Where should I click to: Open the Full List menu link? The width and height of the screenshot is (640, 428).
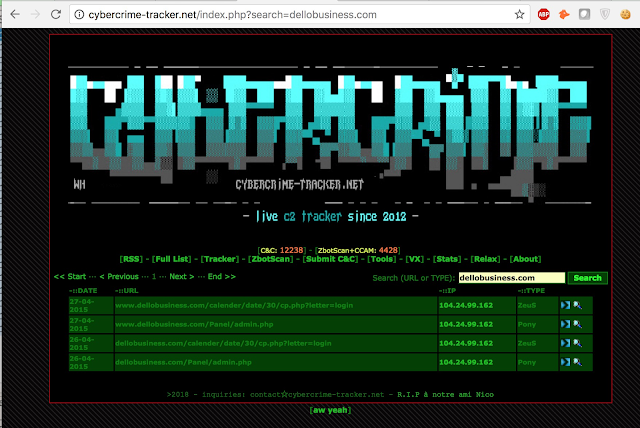pos(171,259)
